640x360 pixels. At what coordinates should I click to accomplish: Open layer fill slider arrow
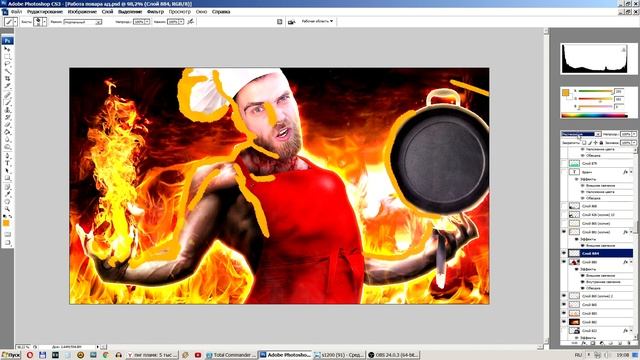634,142
